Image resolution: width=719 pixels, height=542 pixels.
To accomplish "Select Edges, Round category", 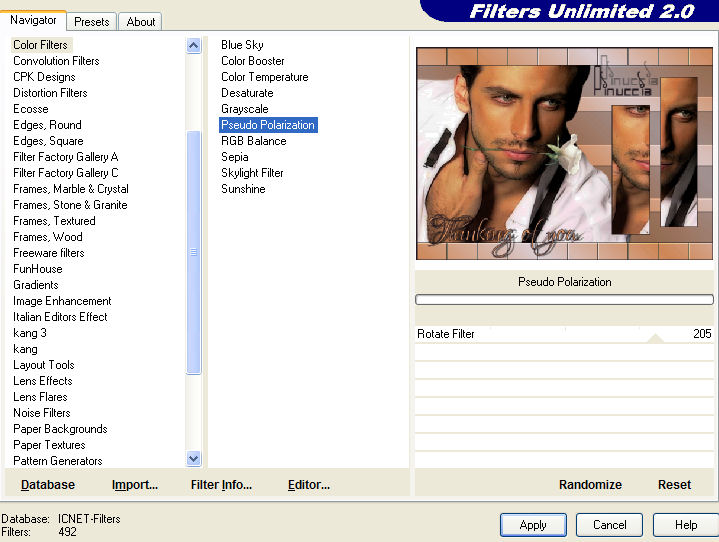I will 47,125.
